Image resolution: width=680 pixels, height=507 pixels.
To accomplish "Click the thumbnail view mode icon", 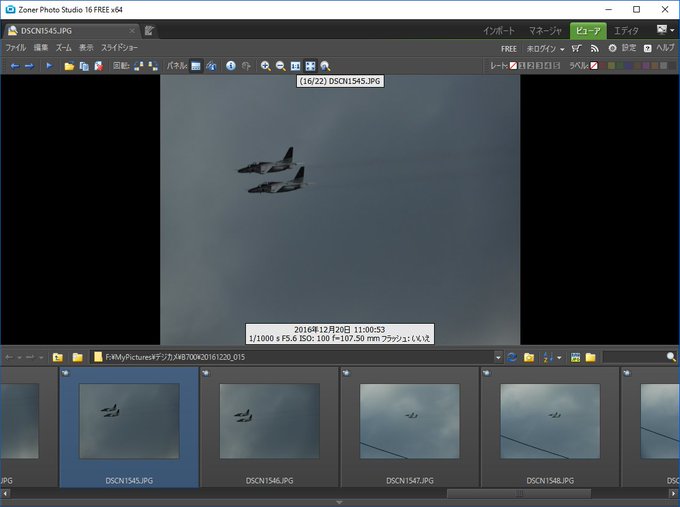I will [x=575, y=357].
